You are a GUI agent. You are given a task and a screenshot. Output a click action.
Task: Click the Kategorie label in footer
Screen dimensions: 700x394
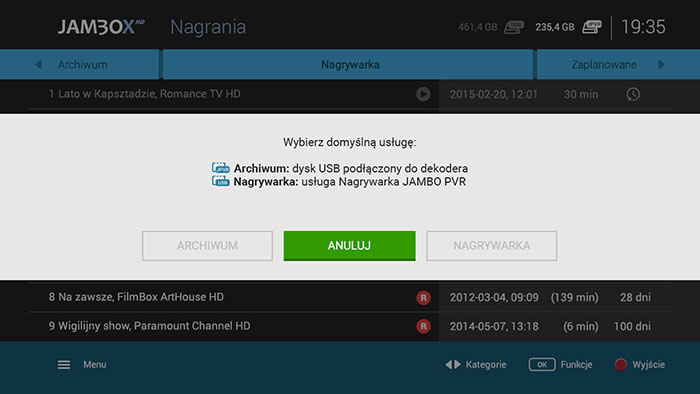tap(486, 365)
